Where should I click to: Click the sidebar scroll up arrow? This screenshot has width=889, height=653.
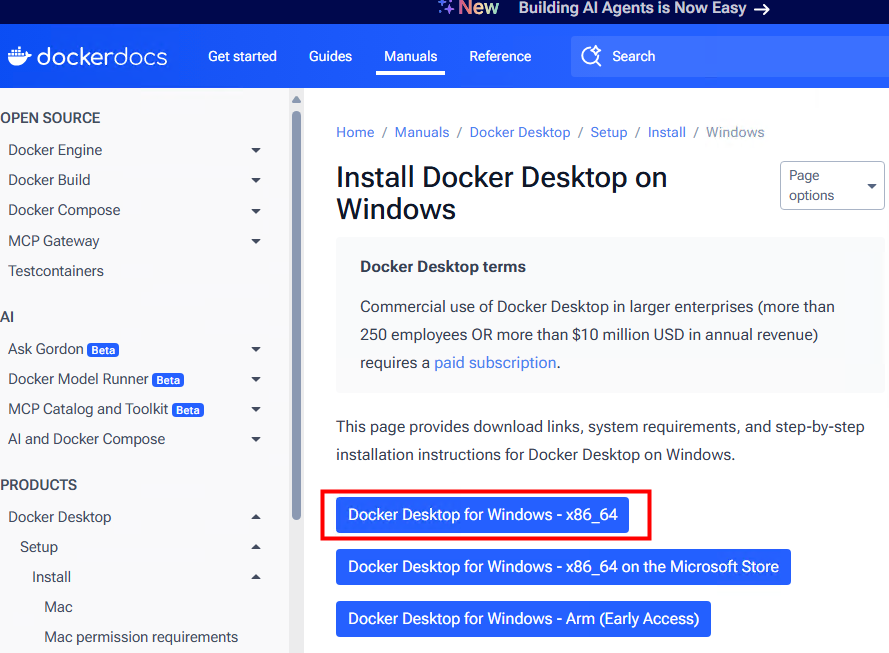(296, 100)
